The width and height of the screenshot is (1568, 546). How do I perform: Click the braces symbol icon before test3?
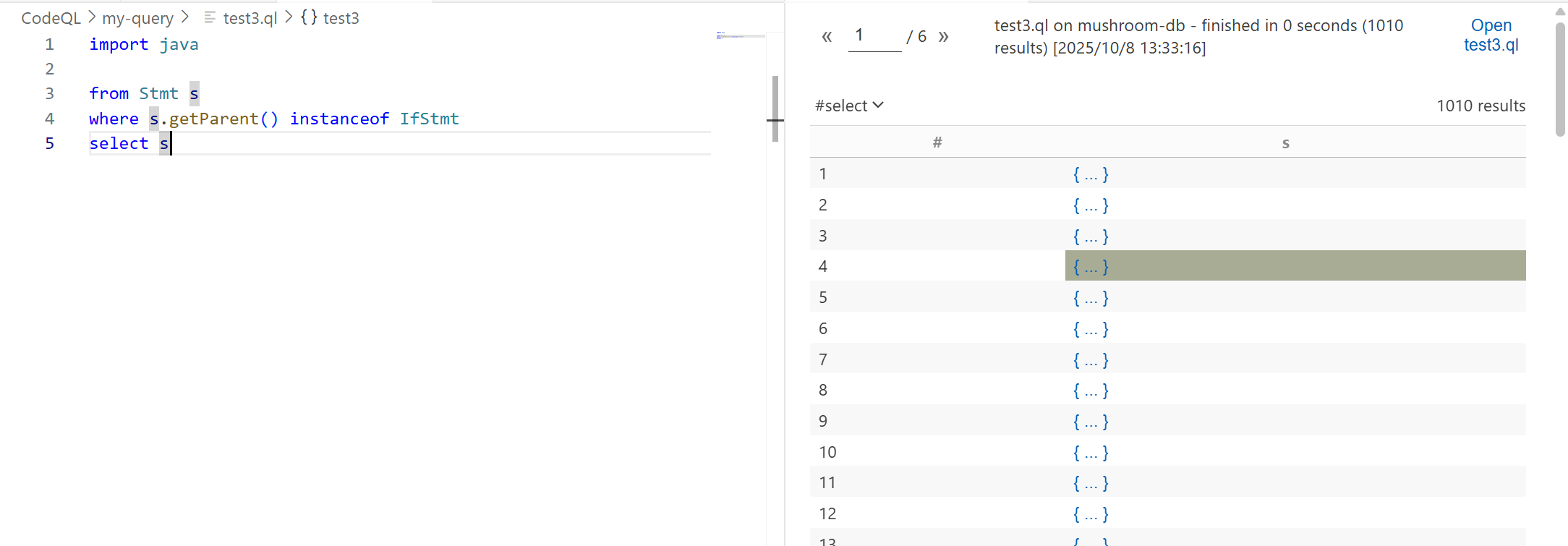pos(309,17)
